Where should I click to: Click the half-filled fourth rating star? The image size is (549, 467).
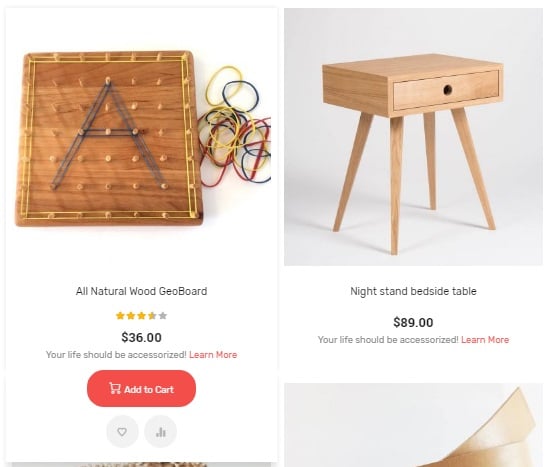point(152,316)
